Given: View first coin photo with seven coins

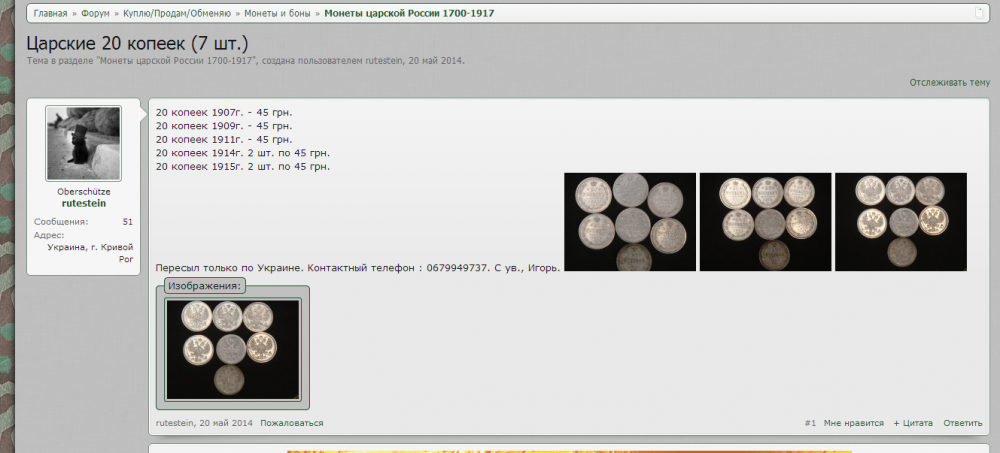Looking at the screenshot, I should tap(629, 222).
